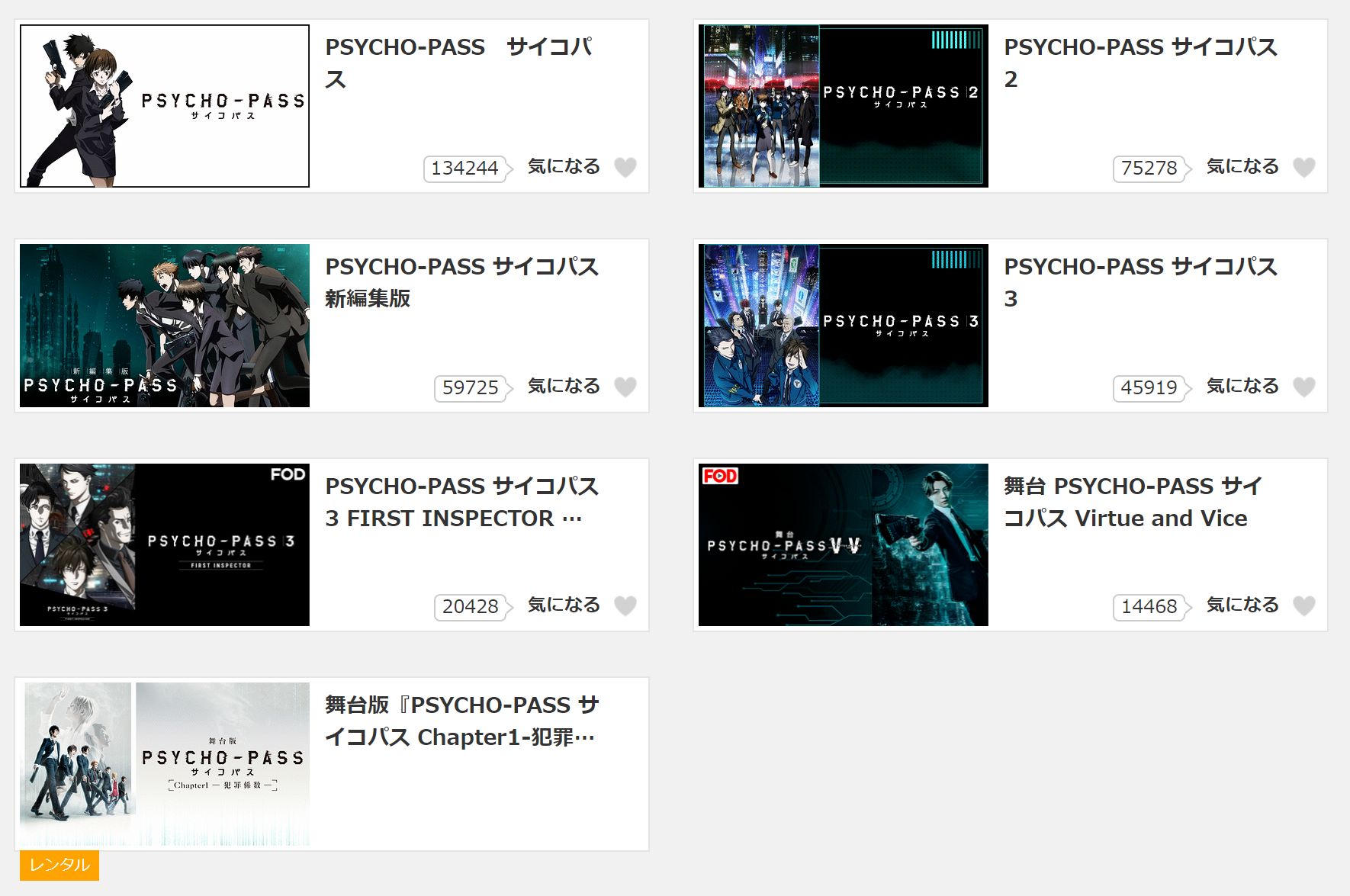The image size is (1350, 896).
Task: Click the 45919 count bubble
Action: click(1151, 387)
